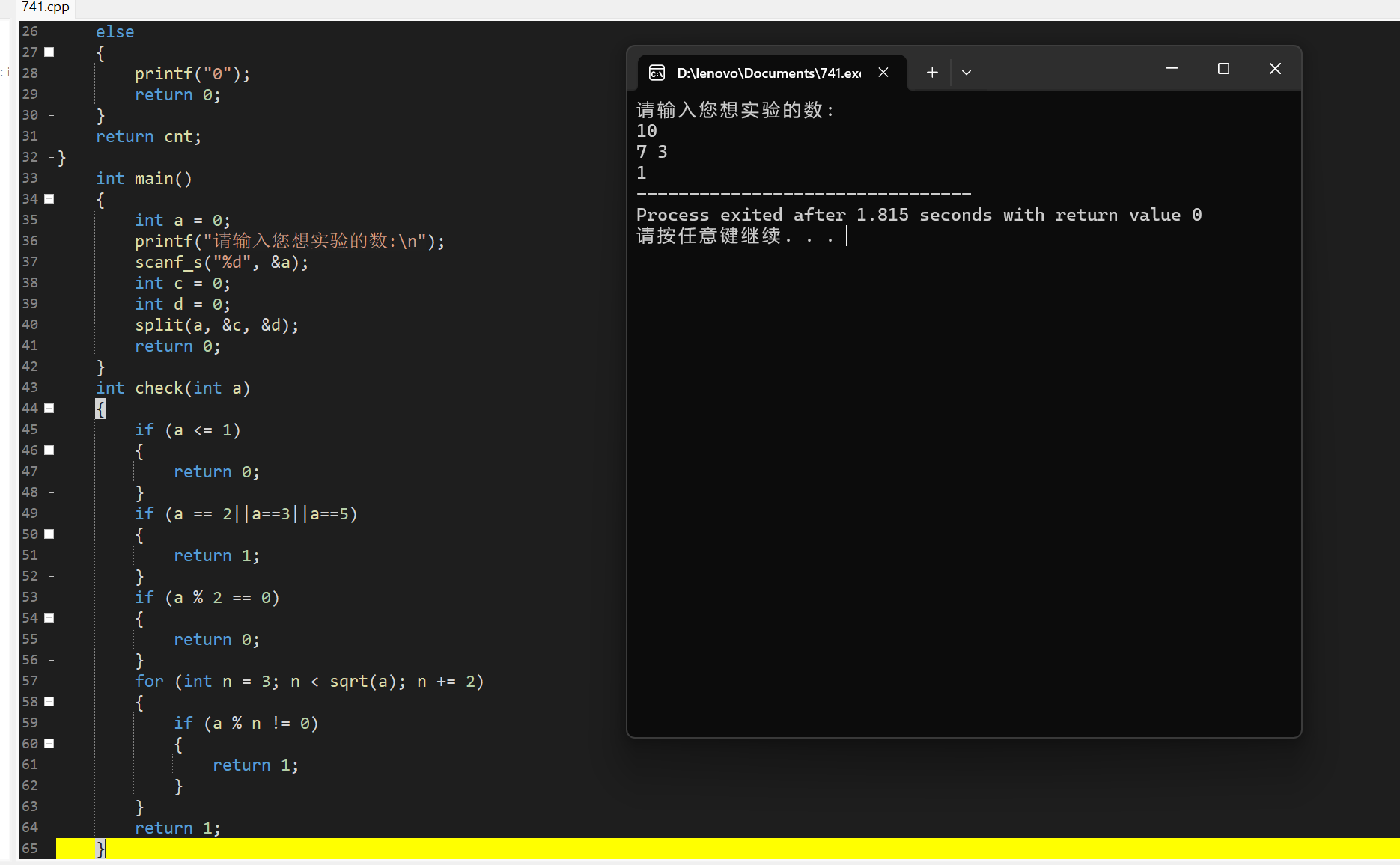Viewport: 1400px width, 865px height.
Task: Click the scanf_s("%d", &a); line
Action: point(222,263)
